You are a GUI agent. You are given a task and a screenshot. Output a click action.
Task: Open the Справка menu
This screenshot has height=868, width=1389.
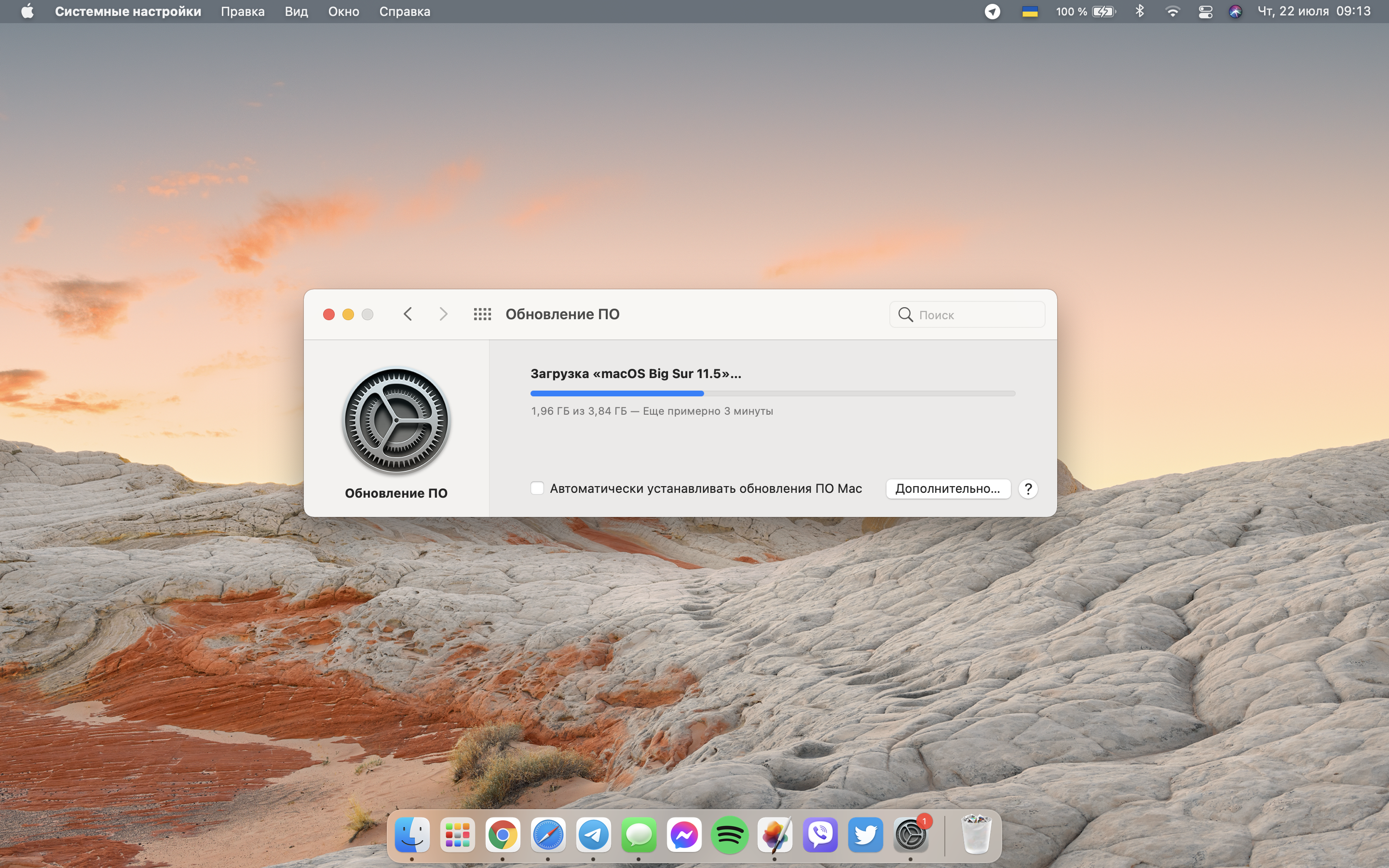[x=405, y=12]
